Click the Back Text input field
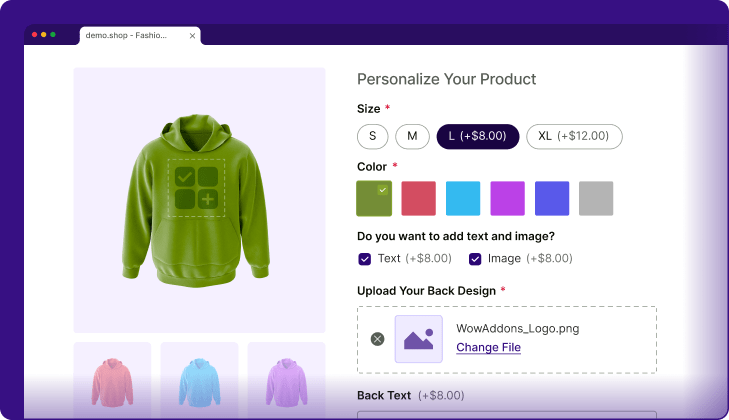Viewport: 729px width, 420px height. click(x=507, y=415)
